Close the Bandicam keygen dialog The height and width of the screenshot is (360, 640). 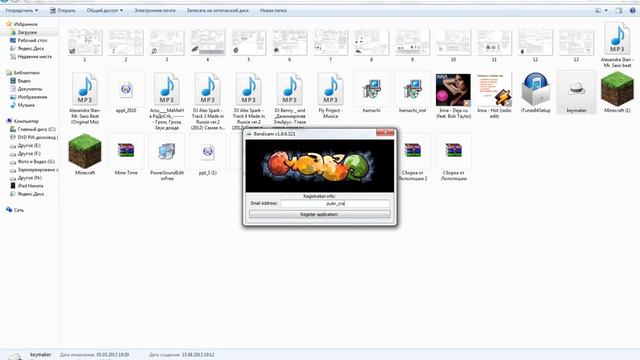385,133
